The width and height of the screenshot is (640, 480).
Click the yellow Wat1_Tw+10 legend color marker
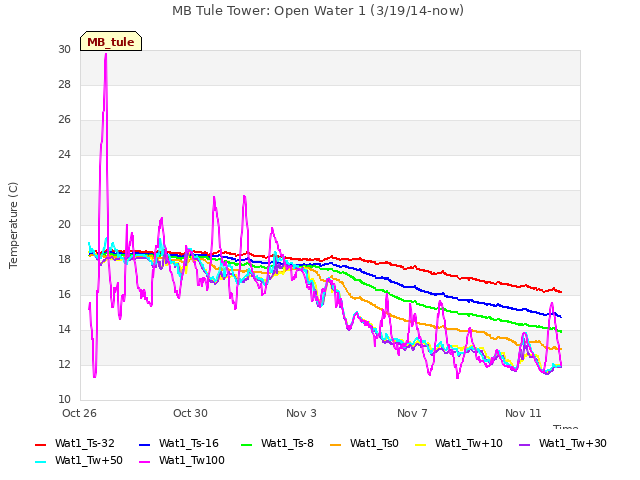coord(420,444)
